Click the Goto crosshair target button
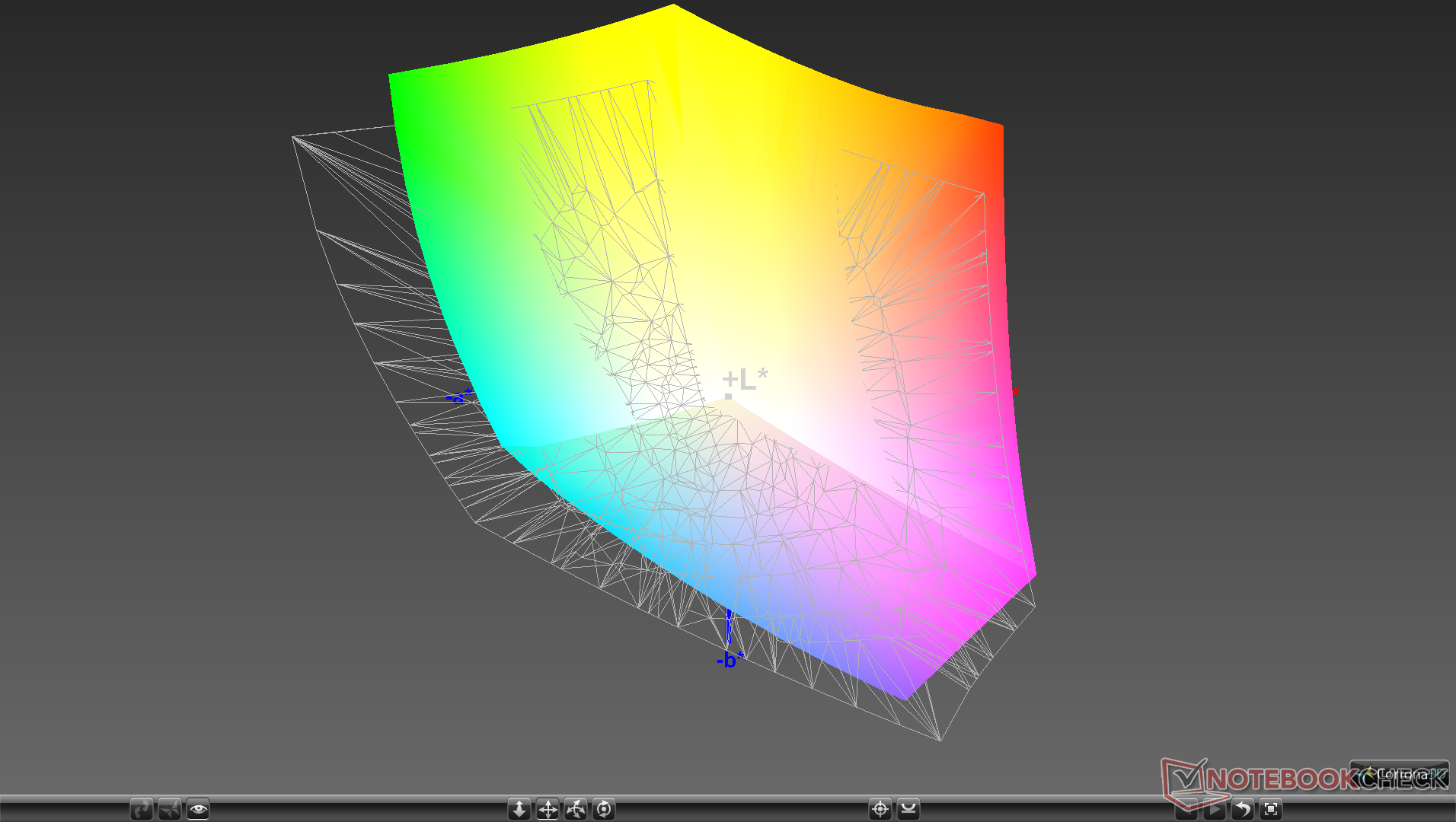Screen dimensions: 1456x822 pos(880,808)
